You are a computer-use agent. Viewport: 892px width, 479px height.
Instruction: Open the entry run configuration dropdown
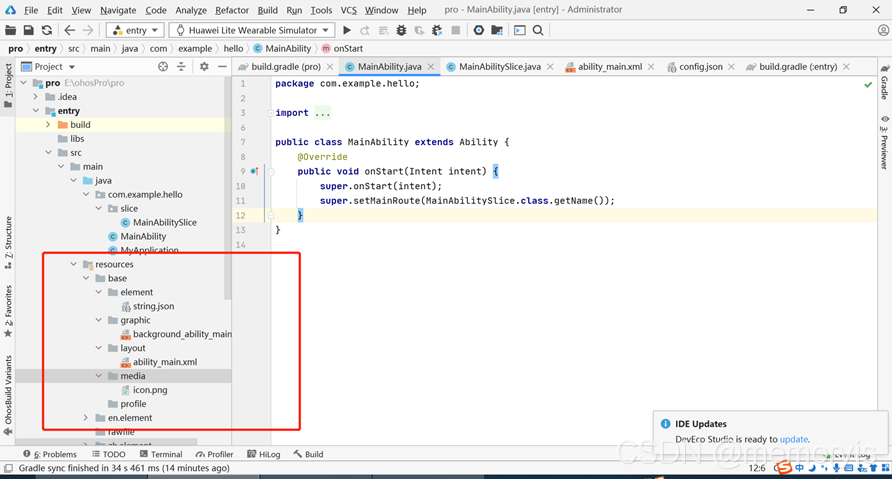click(x=135, y=30)
